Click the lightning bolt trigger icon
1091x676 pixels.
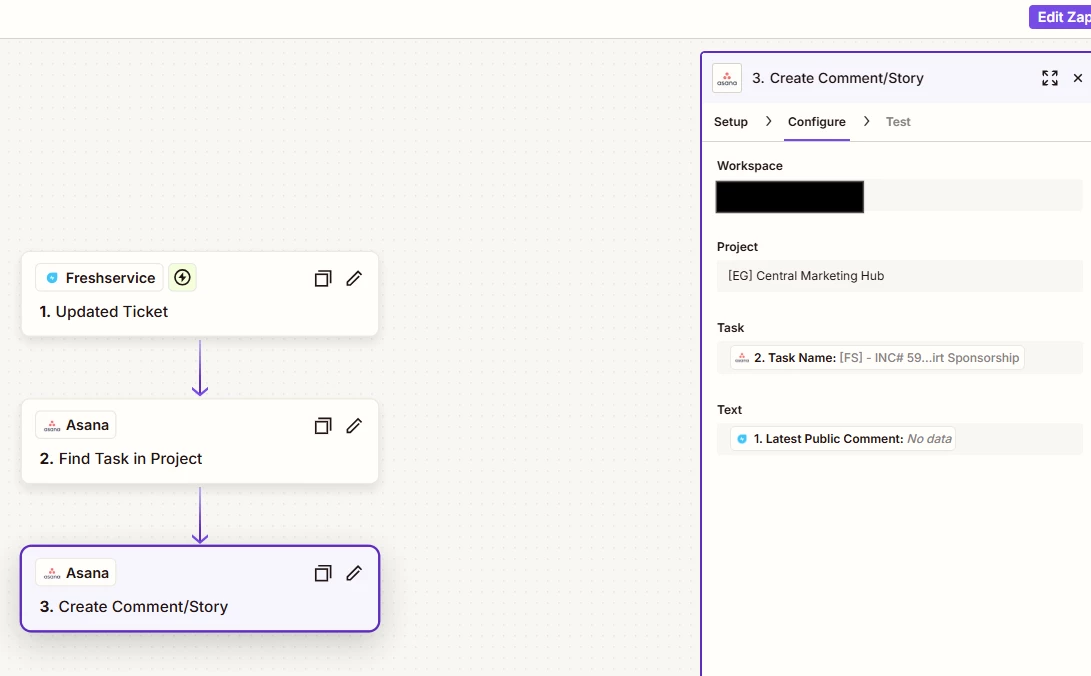[182, 277]
